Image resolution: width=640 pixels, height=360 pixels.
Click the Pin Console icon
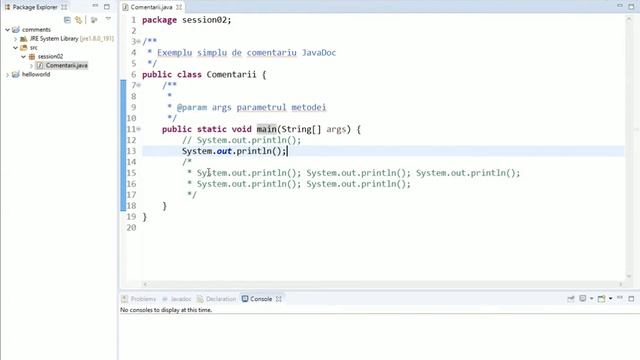pyautogui.click(x=571, y=299)
